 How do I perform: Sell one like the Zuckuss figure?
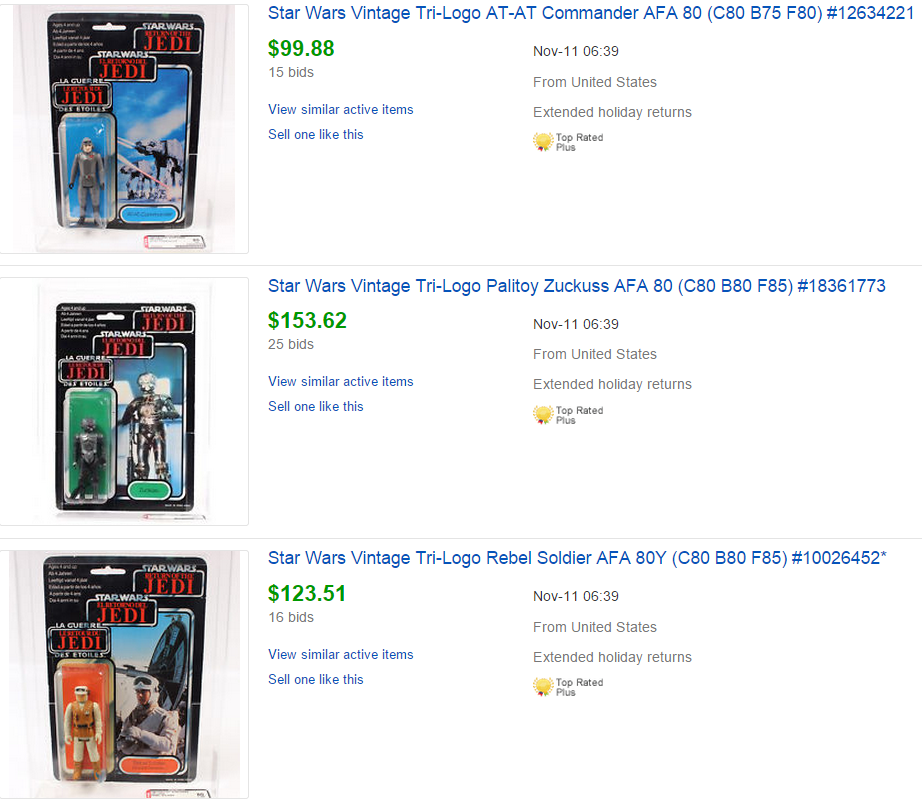[x=316, y=406]
